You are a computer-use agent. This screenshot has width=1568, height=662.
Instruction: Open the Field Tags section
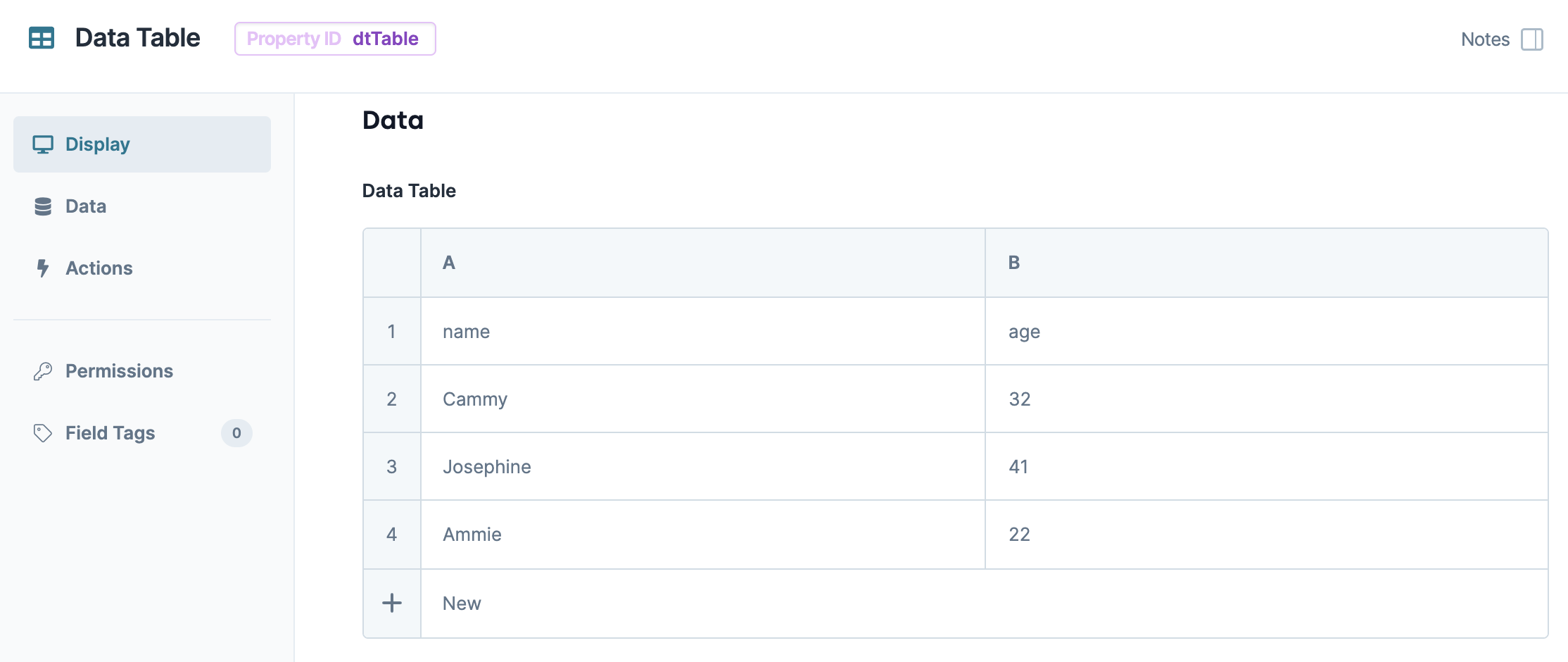pyautogui.click(x=142, y=433)
